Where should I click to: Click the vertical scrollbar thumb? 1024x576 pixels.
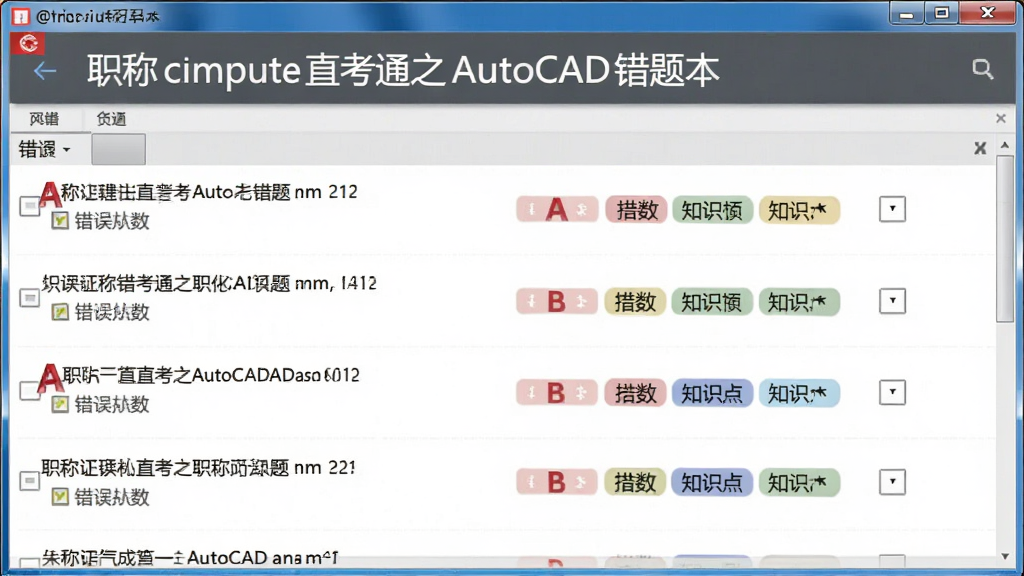tap(1004, 238)
